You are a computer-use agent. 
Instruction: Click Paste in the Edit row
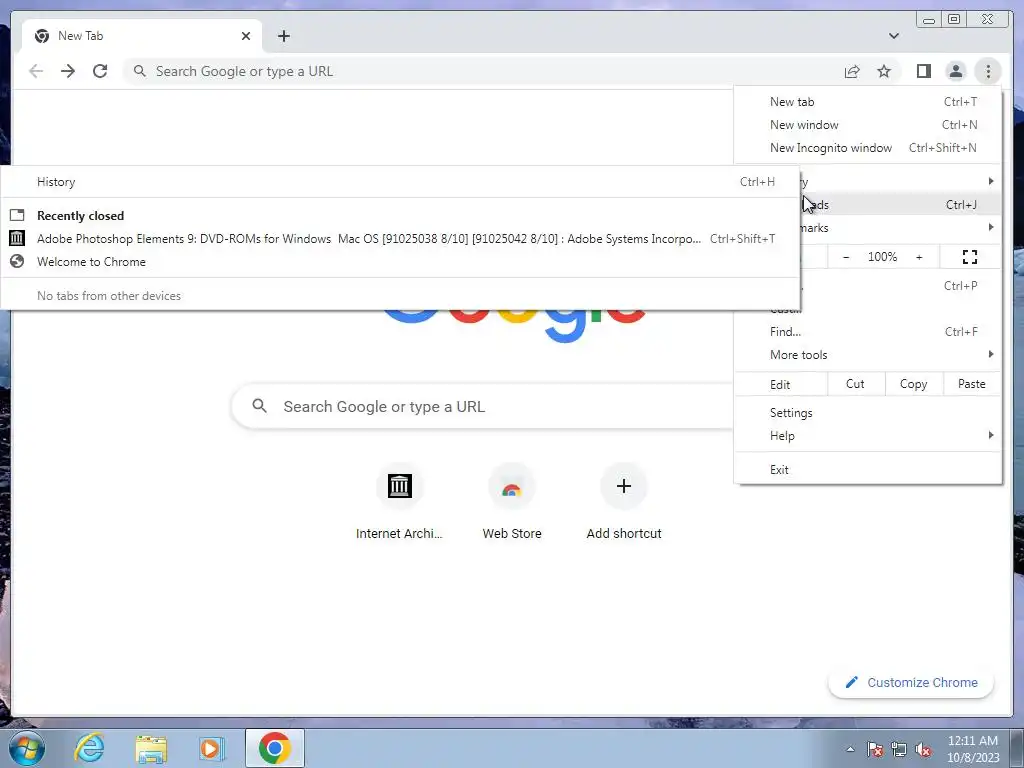(972, 384)
